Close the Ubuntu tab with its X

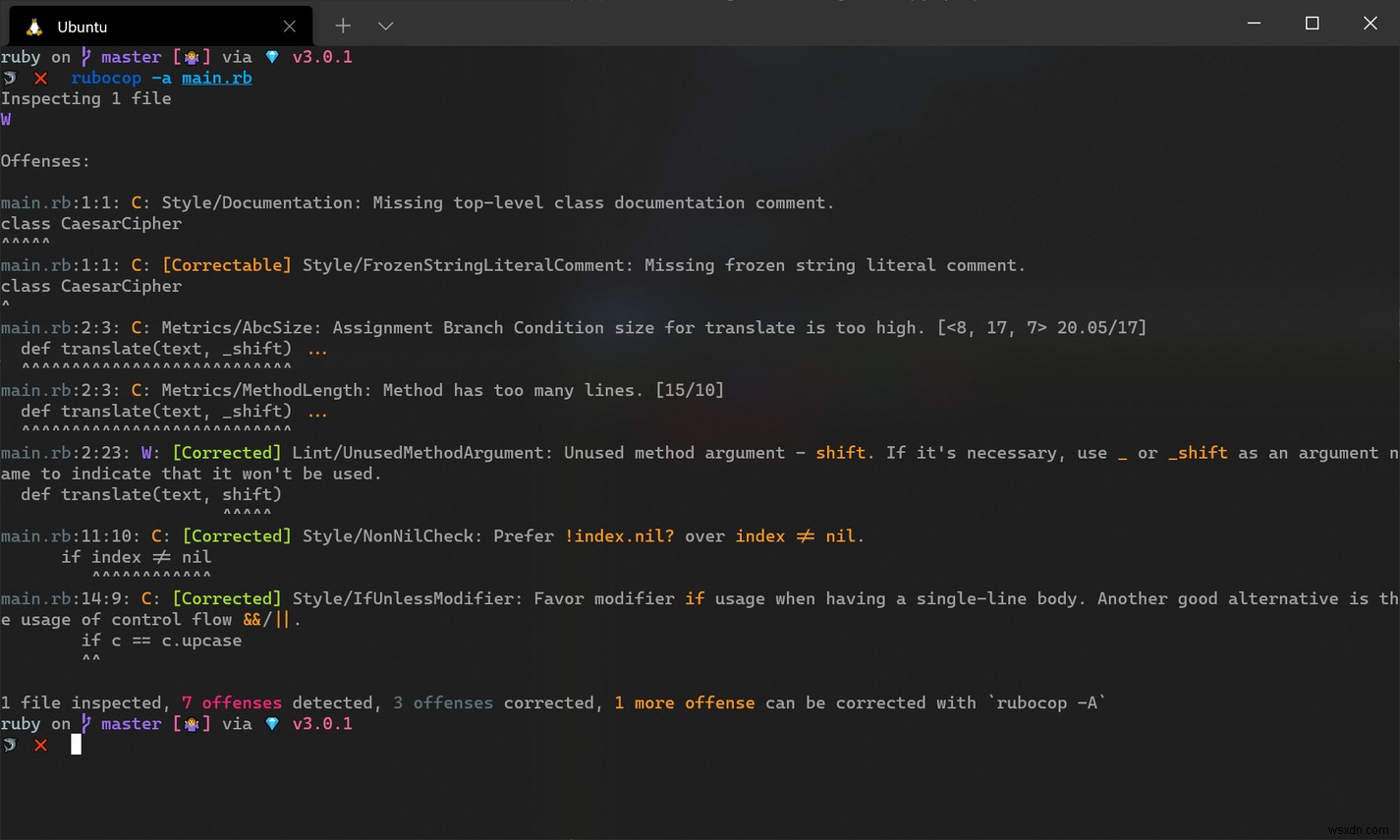pyautogui.click(x=290, y=26)
